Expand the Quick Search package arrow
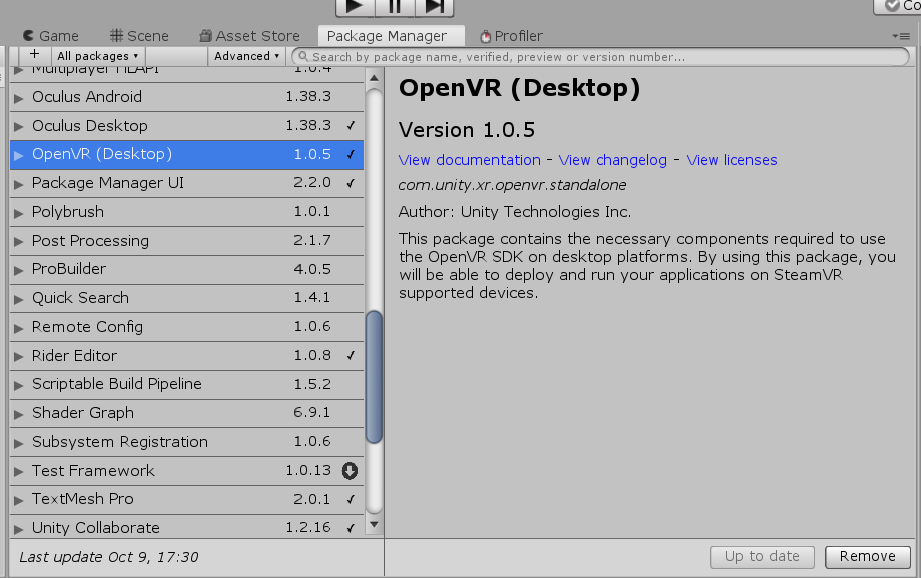921x578 pixels. coord(19,299)
